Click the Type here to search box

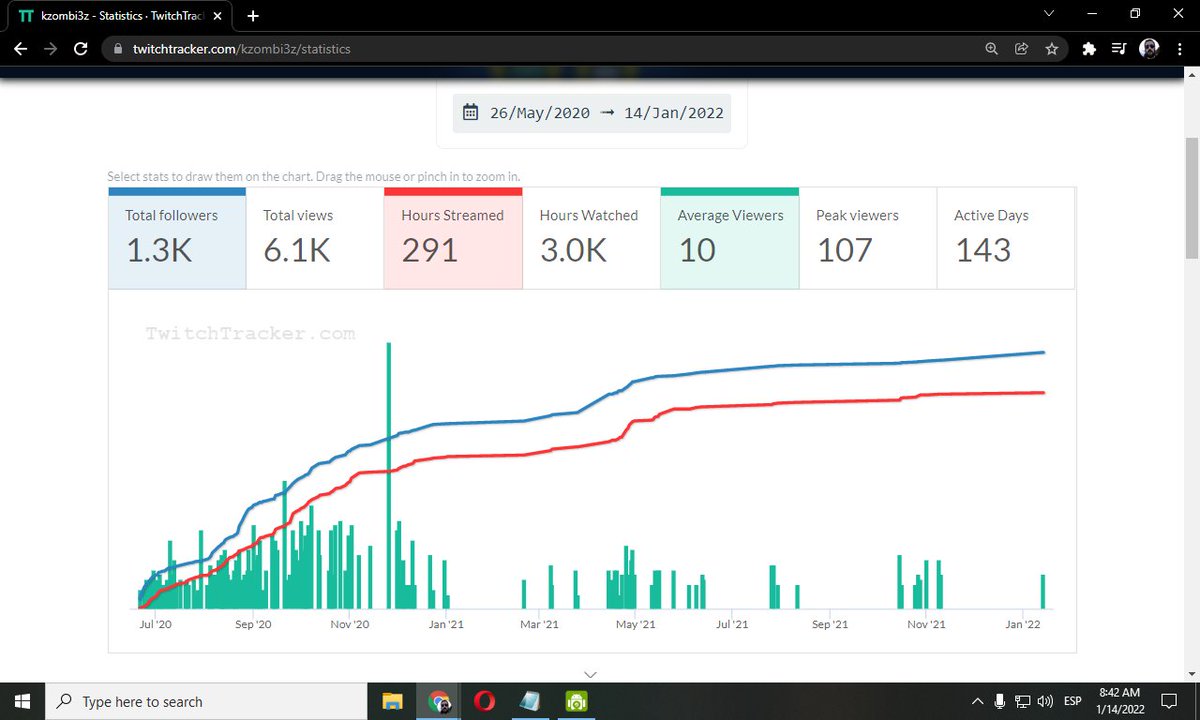click(x=208, y=701)
